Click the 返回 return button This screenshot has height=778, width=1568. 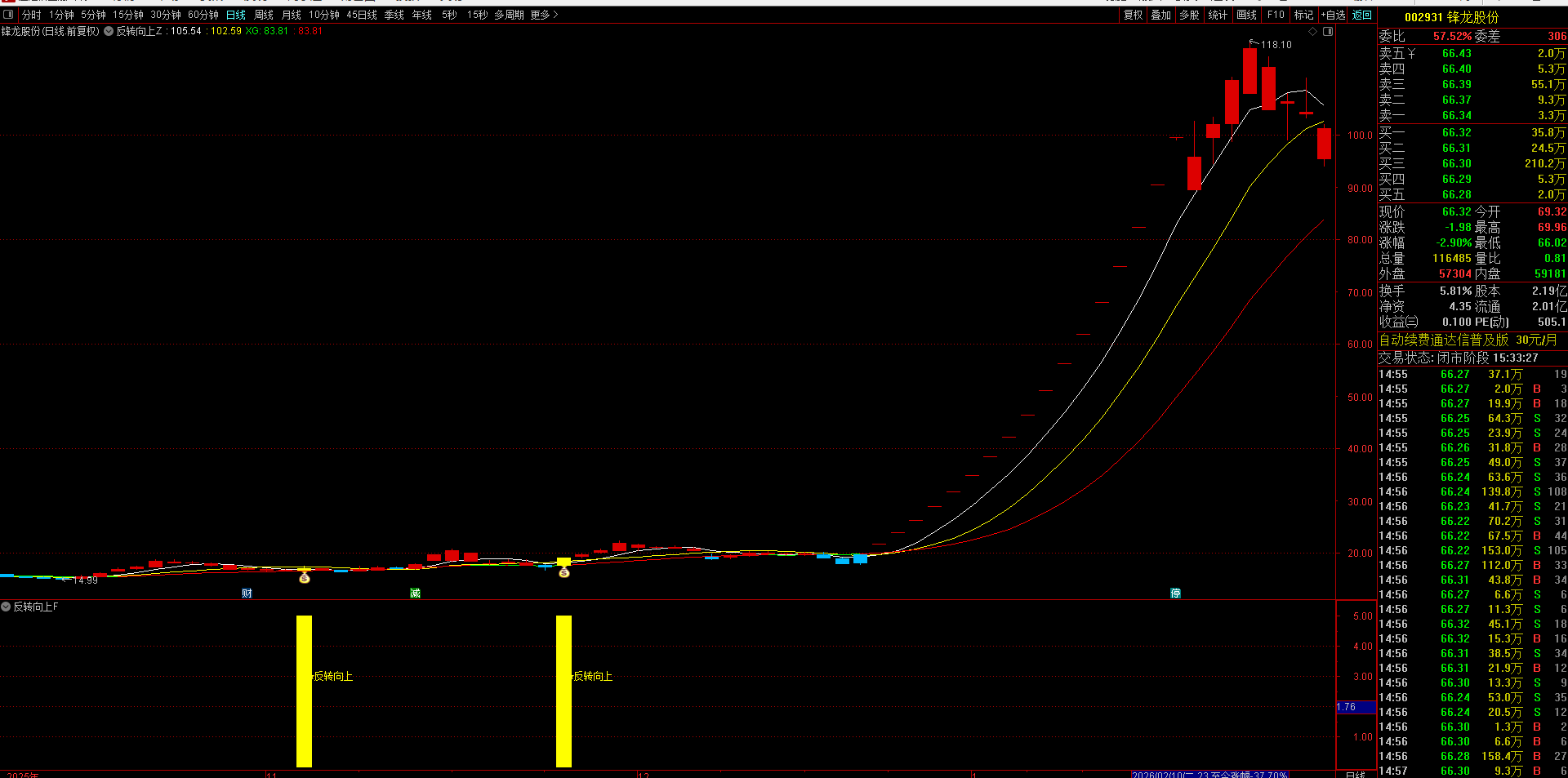pos(1362,15)
